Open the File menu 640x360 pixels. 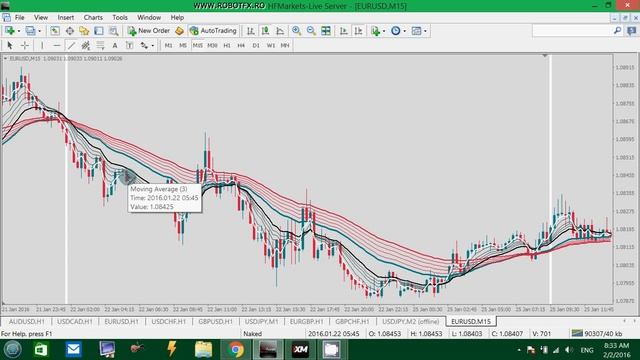20,18
